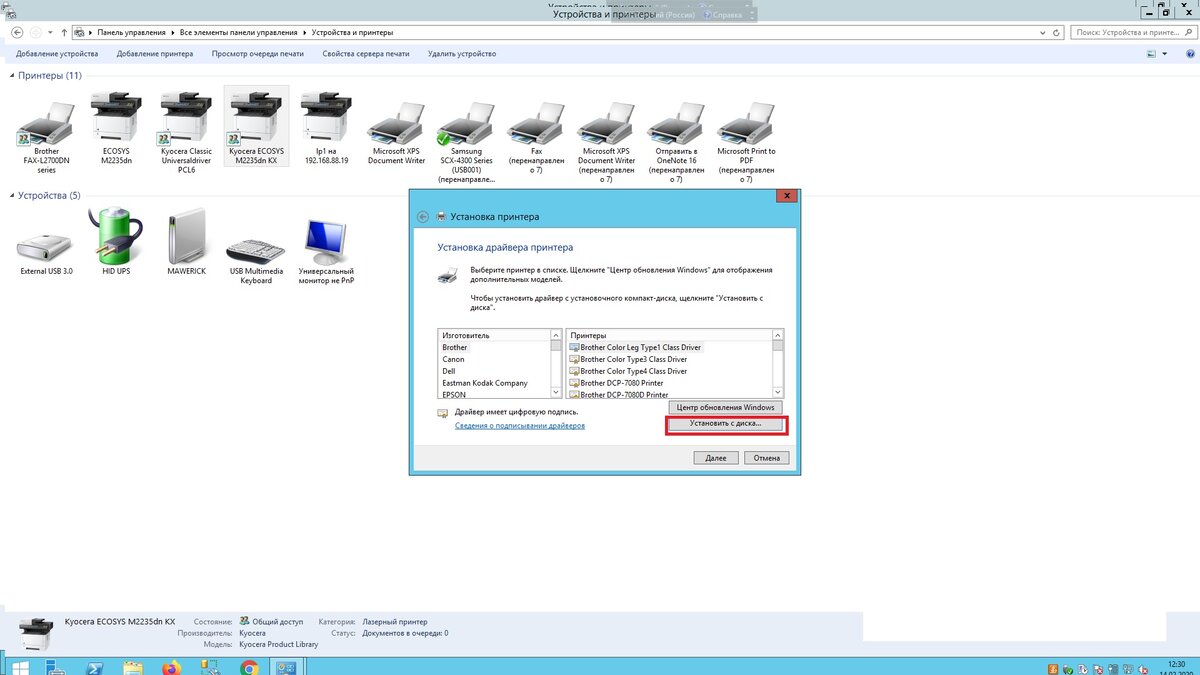Collapse the Devices (5) group

tap(12, 195)
